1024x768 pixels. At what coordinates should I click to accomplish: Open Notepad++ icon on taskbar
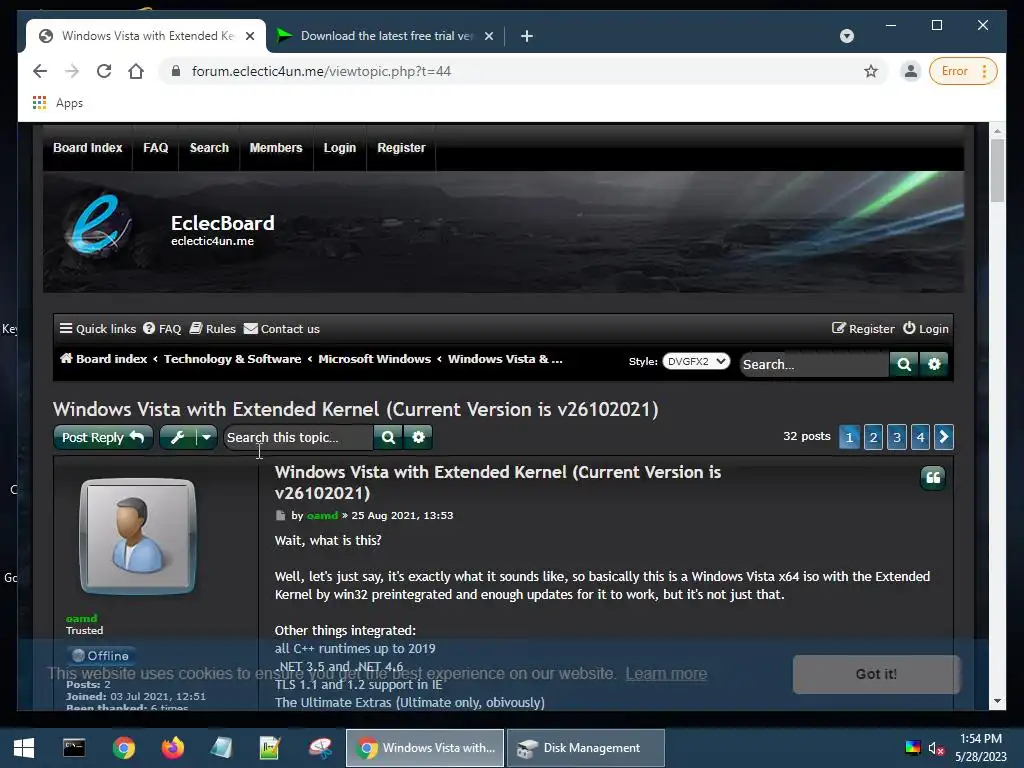270,748
